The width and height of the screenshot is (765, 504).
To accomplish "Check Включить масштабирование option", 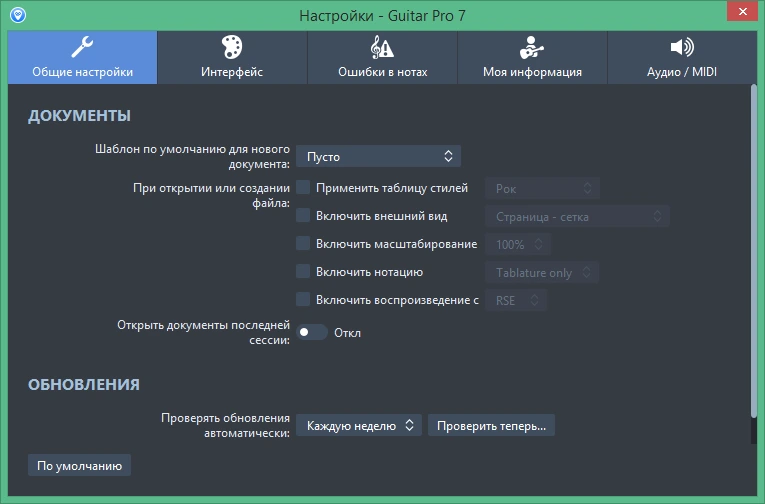I will point(303,243).
